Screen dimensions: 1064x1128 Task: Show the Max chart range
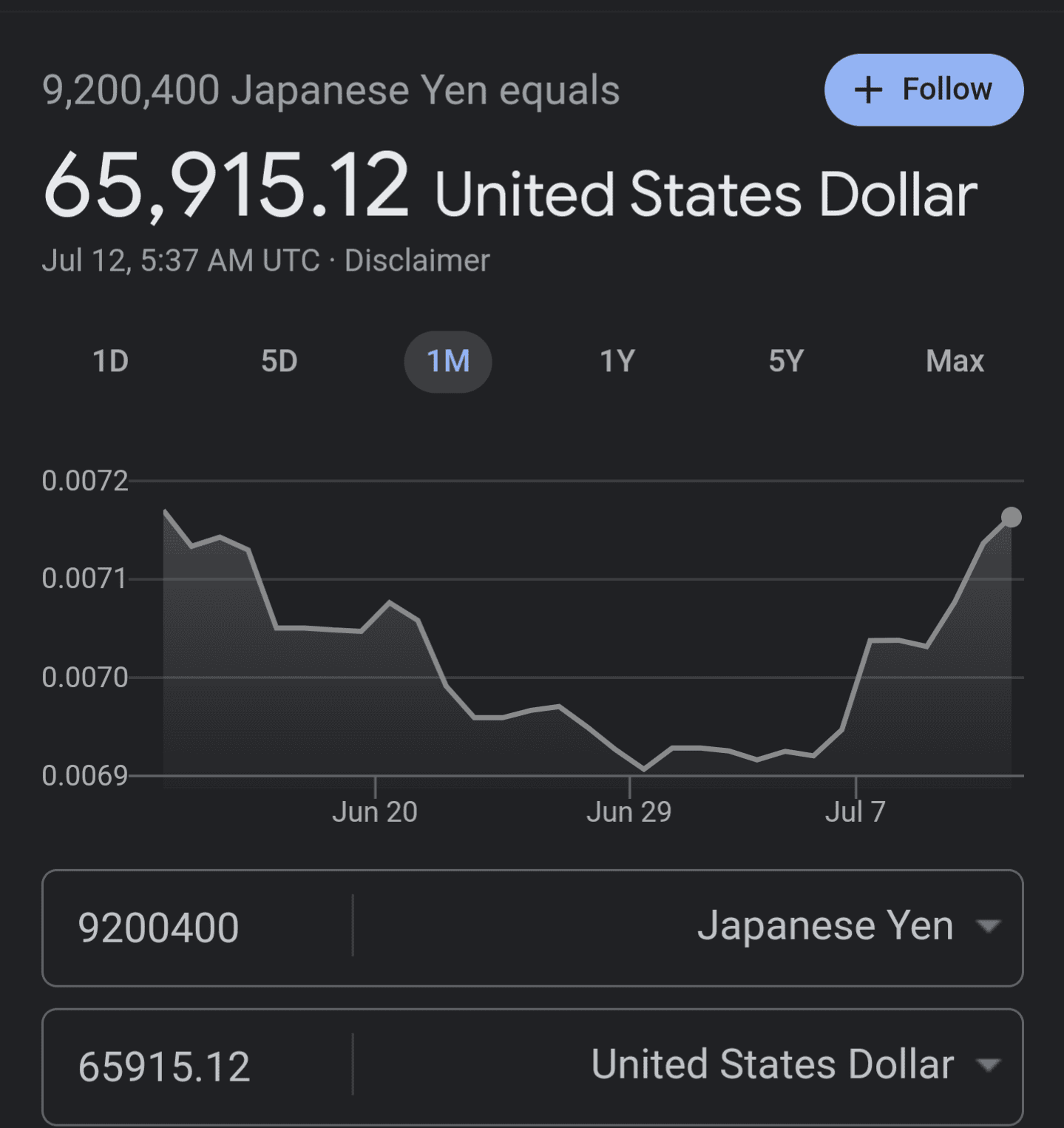point(955,362)
